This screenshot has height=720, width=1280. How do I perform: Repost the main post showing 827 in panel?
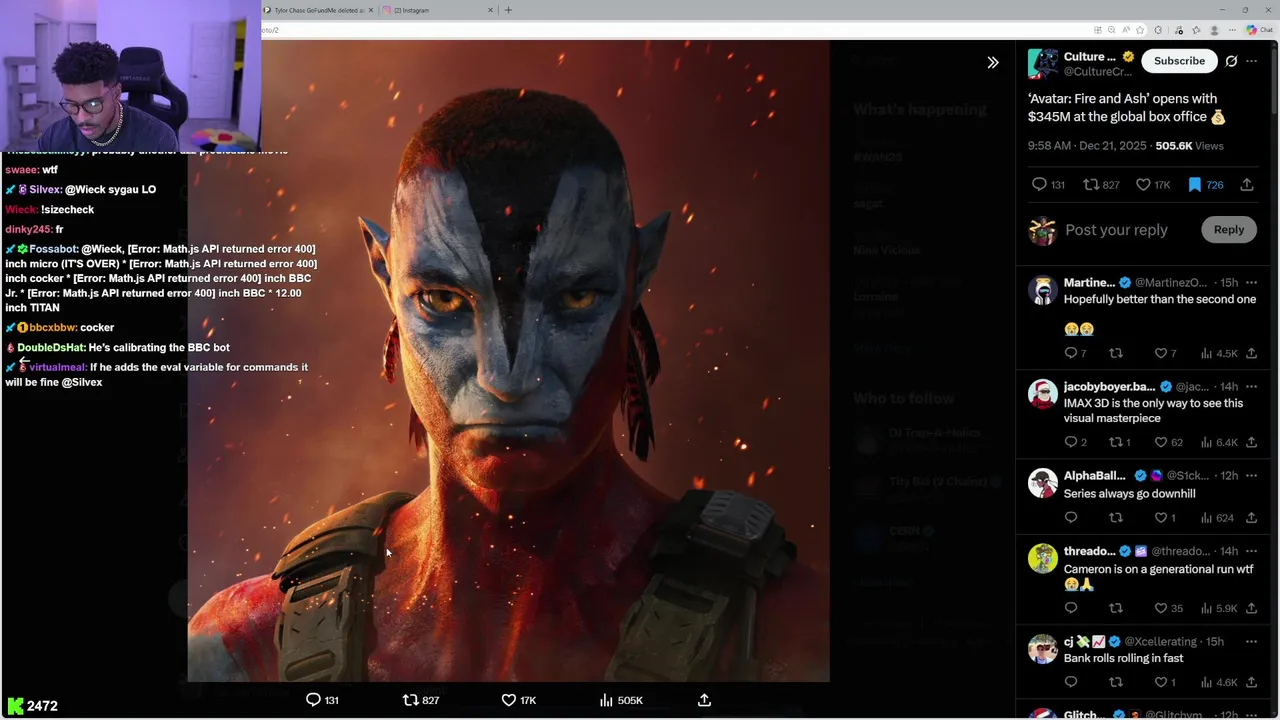point(1101,185)
